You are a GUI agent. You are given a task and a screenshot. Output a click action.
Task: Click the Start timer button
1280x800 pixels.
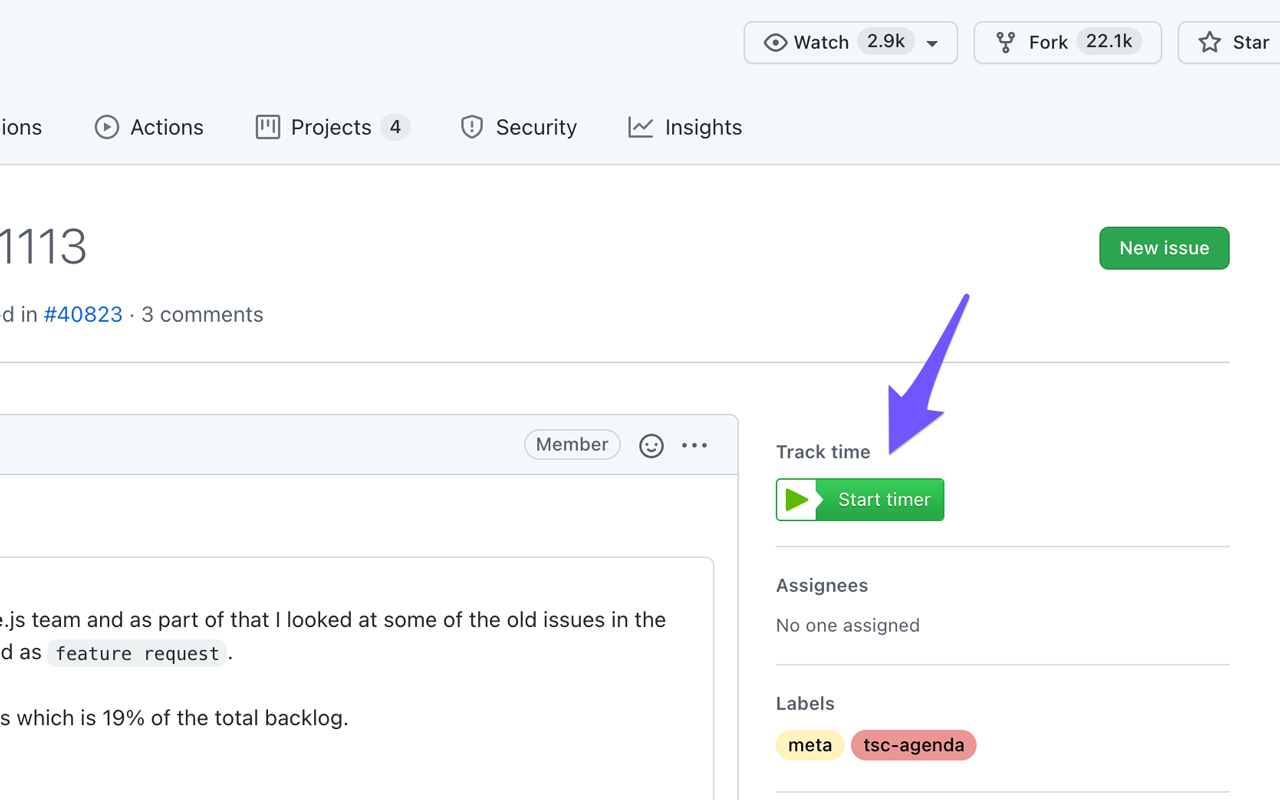(x=860, y=500)
